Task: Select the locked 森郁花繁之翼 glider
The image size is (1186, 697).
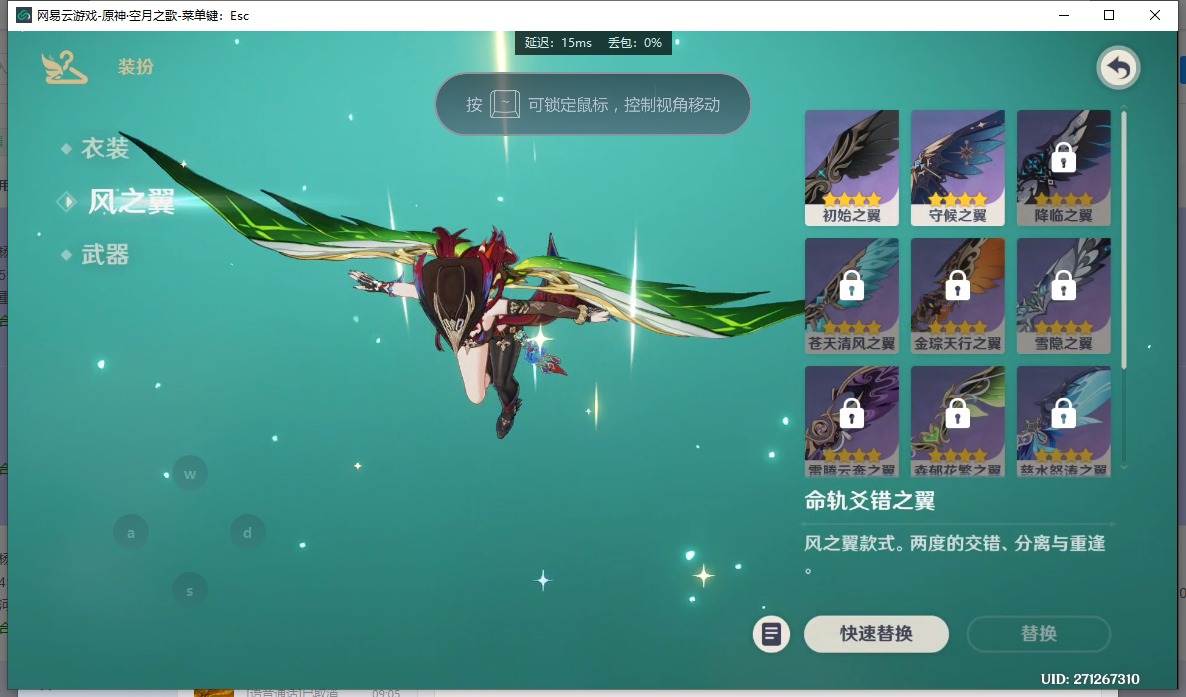Action: coord(958,420)
